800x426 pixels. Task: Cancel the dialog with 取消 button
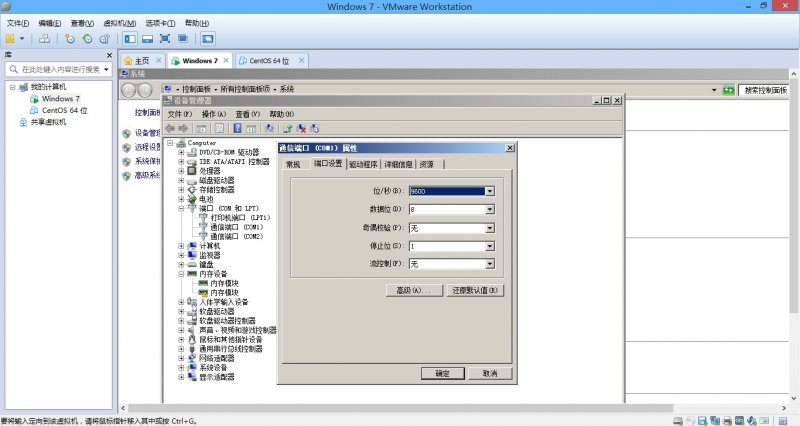point(490,373)
